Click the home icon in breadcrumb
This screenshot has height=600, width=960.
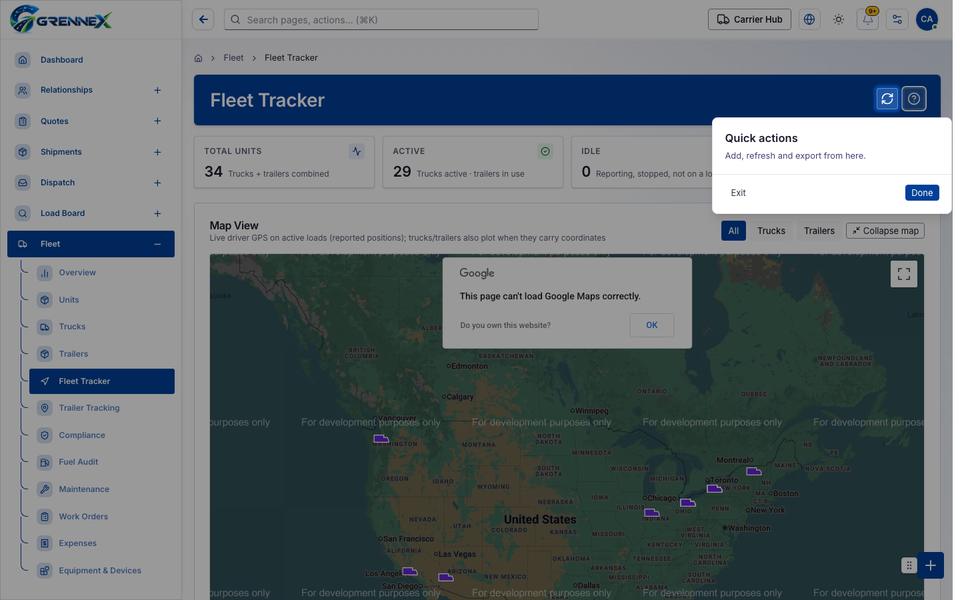(200, 58)
